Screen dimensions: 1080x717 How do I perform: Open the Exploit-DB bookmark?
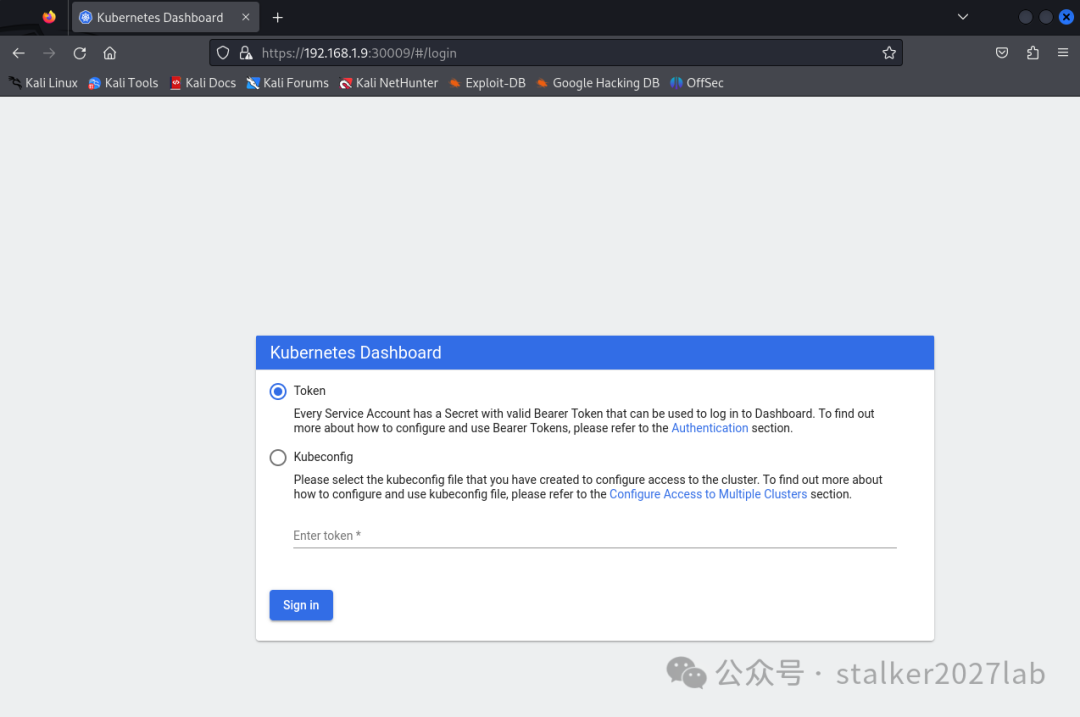point(487,83)
